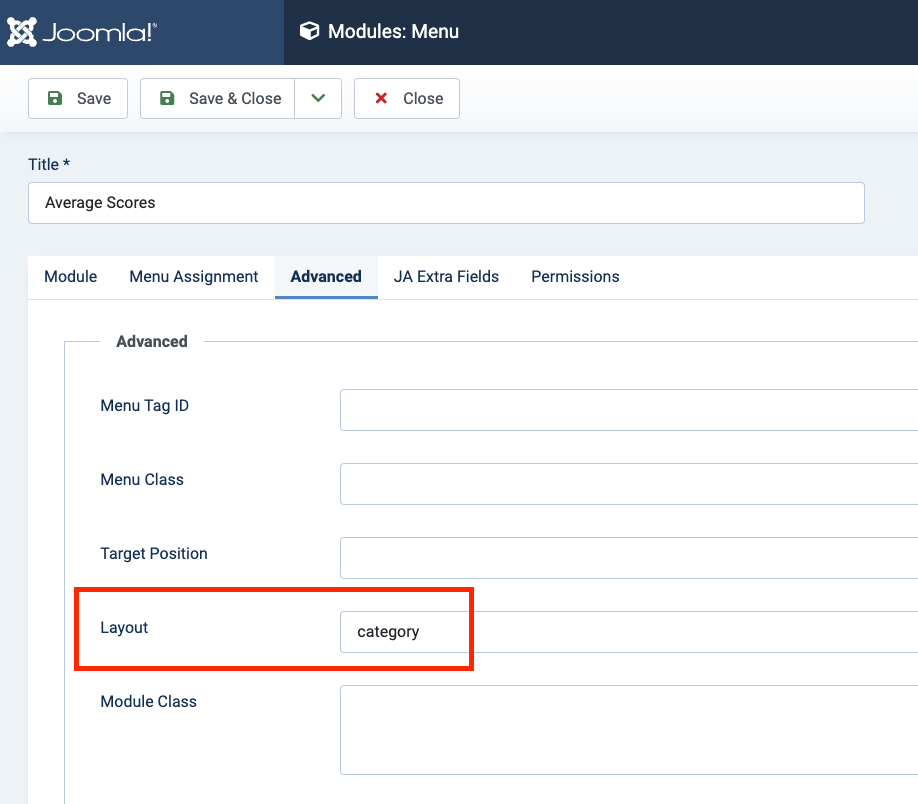Select the Advanced tab

point(326,277)
